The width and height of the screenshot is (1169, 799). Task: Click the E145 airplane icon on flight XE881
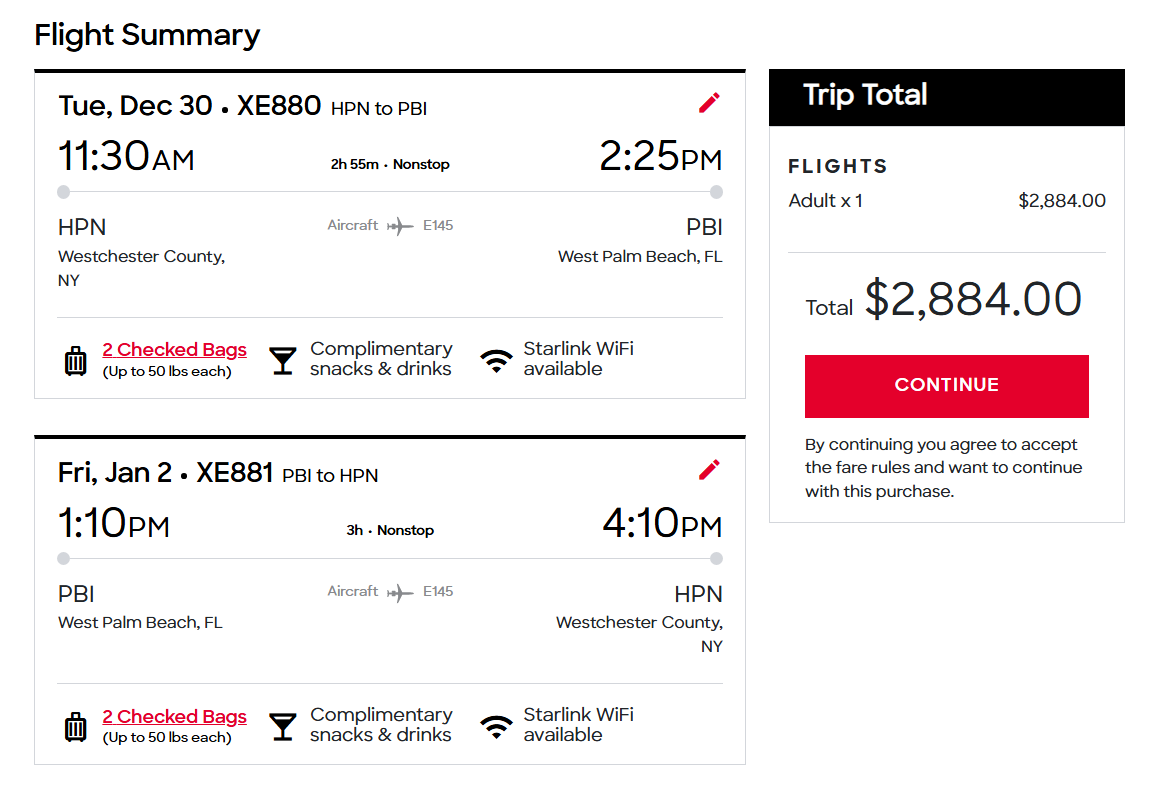point(400,593)
